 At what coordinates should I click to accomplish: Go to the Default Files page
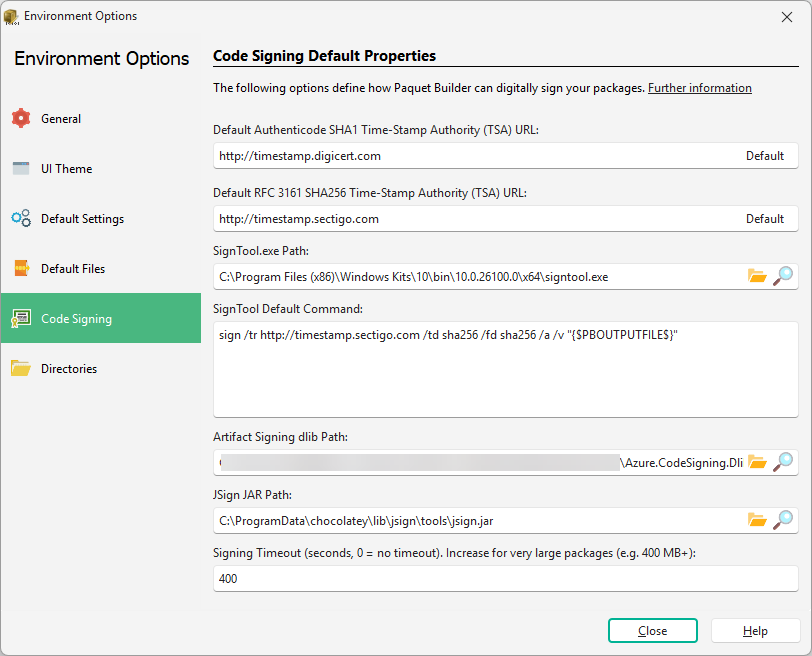coord(101,269)
